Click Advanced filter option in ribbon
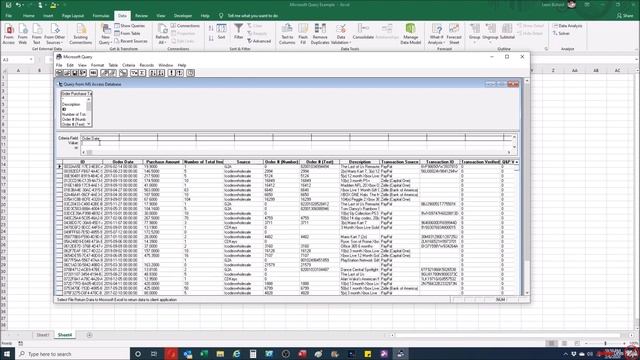The width and height of the screenshot is (640, 360). pyautogui.click(x=259, y=41)
